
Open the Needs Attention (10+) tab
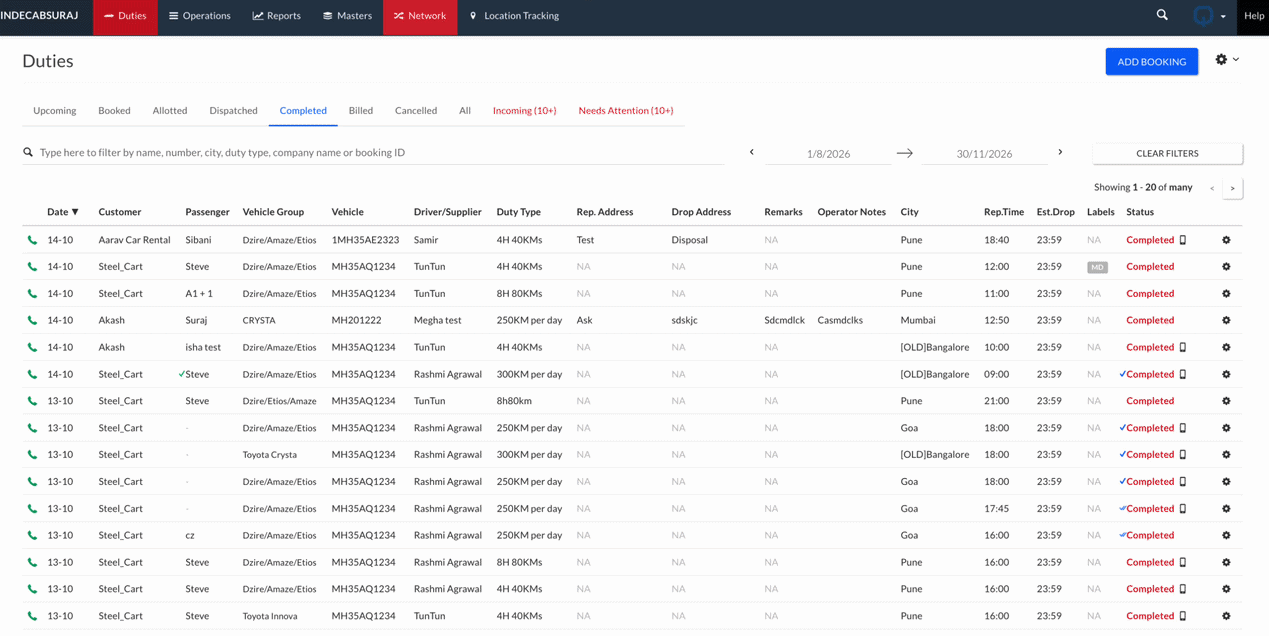click(626, 110)
